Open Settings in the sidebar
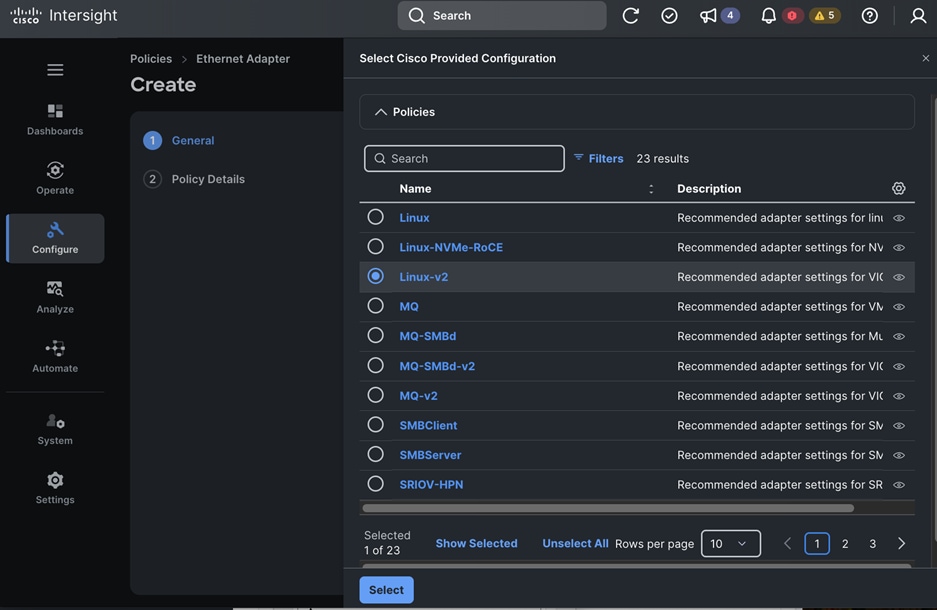This screenshot has width=937, height=610. click(x=55, y=488)
